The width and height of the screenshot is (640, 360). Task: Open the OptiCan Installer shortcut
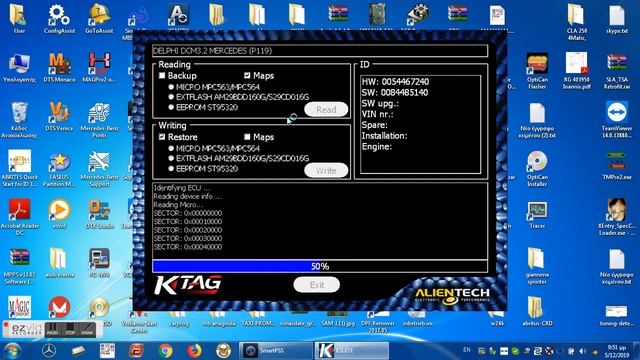click(x=537, y=168)
